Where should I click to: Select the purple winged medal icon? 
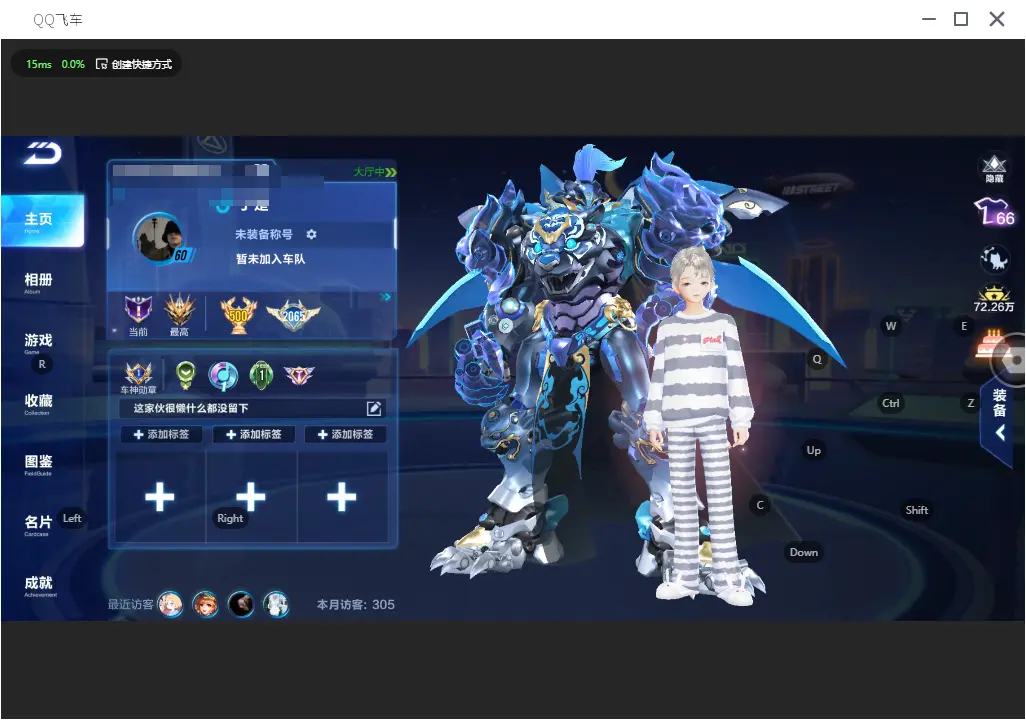299,374
